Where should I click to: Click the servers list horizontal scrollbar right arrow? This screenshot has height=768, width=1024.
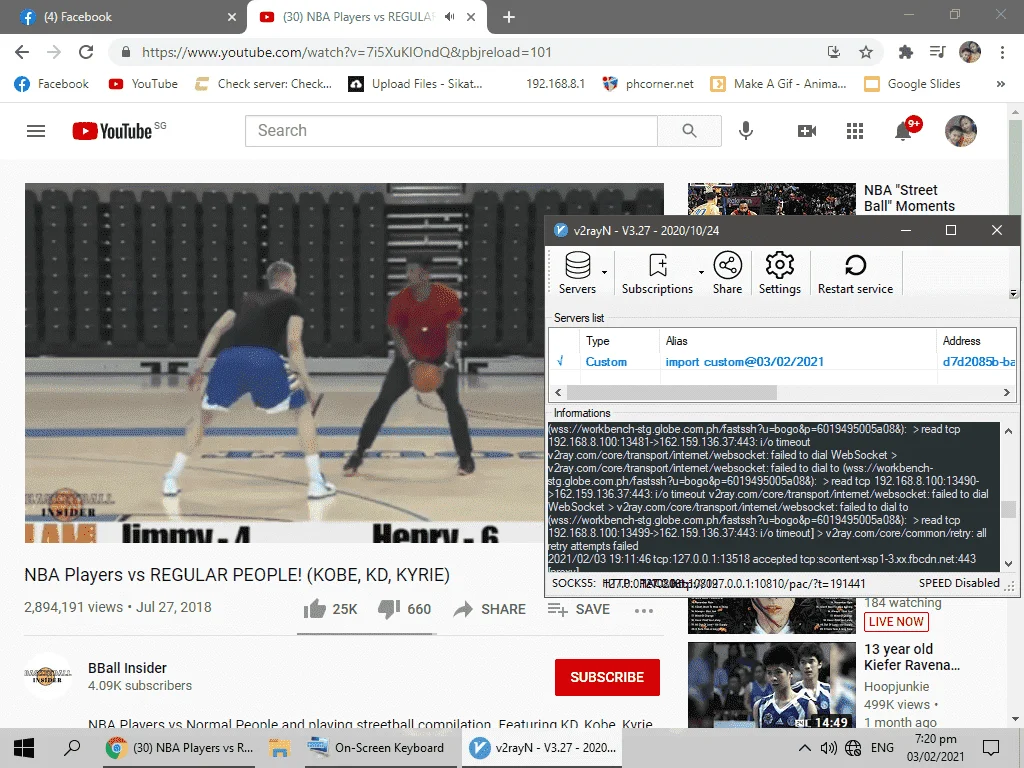tap(1006, 392)
